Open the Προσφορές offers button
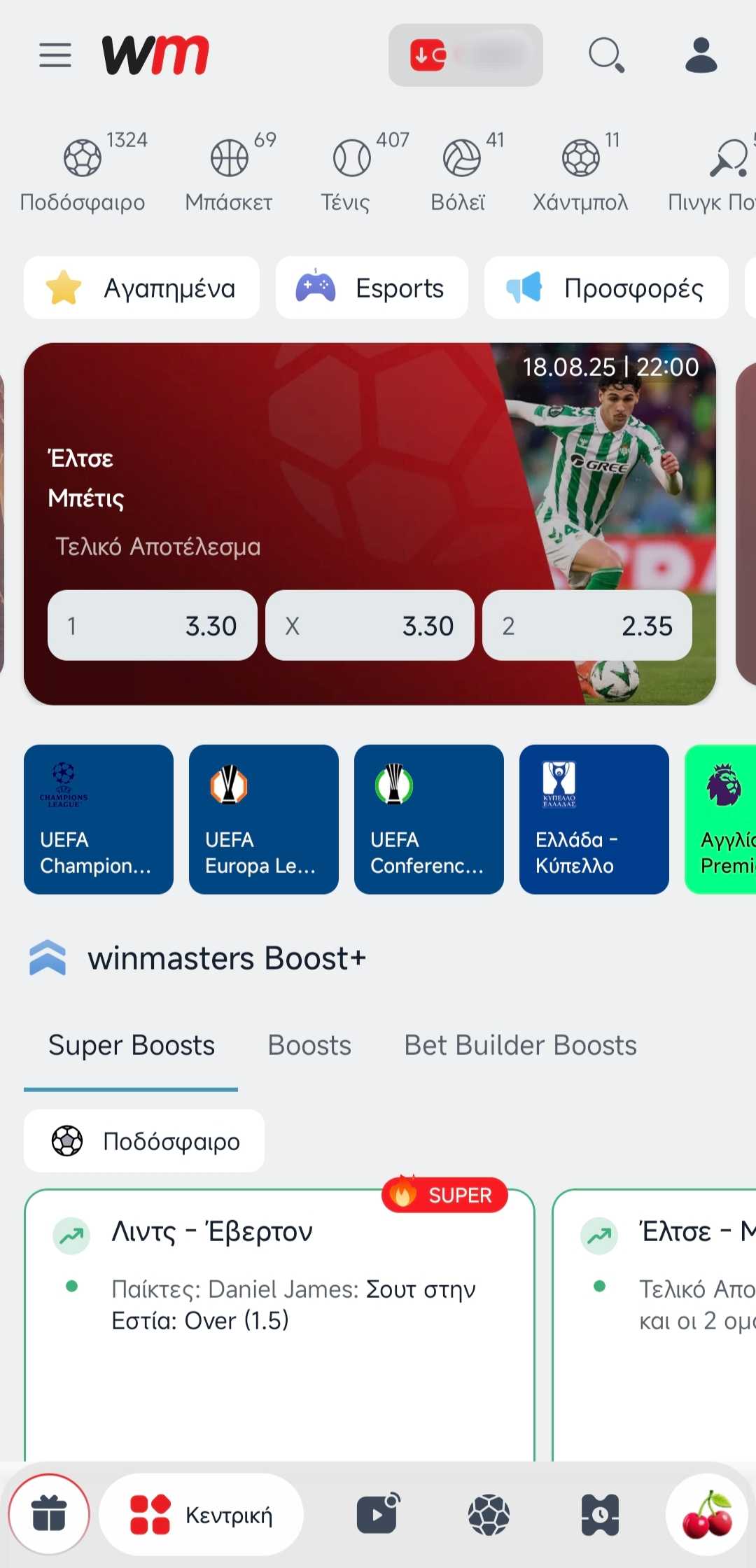The width and height of the screenshot is (756, 1568). click(x=606, y=288)
